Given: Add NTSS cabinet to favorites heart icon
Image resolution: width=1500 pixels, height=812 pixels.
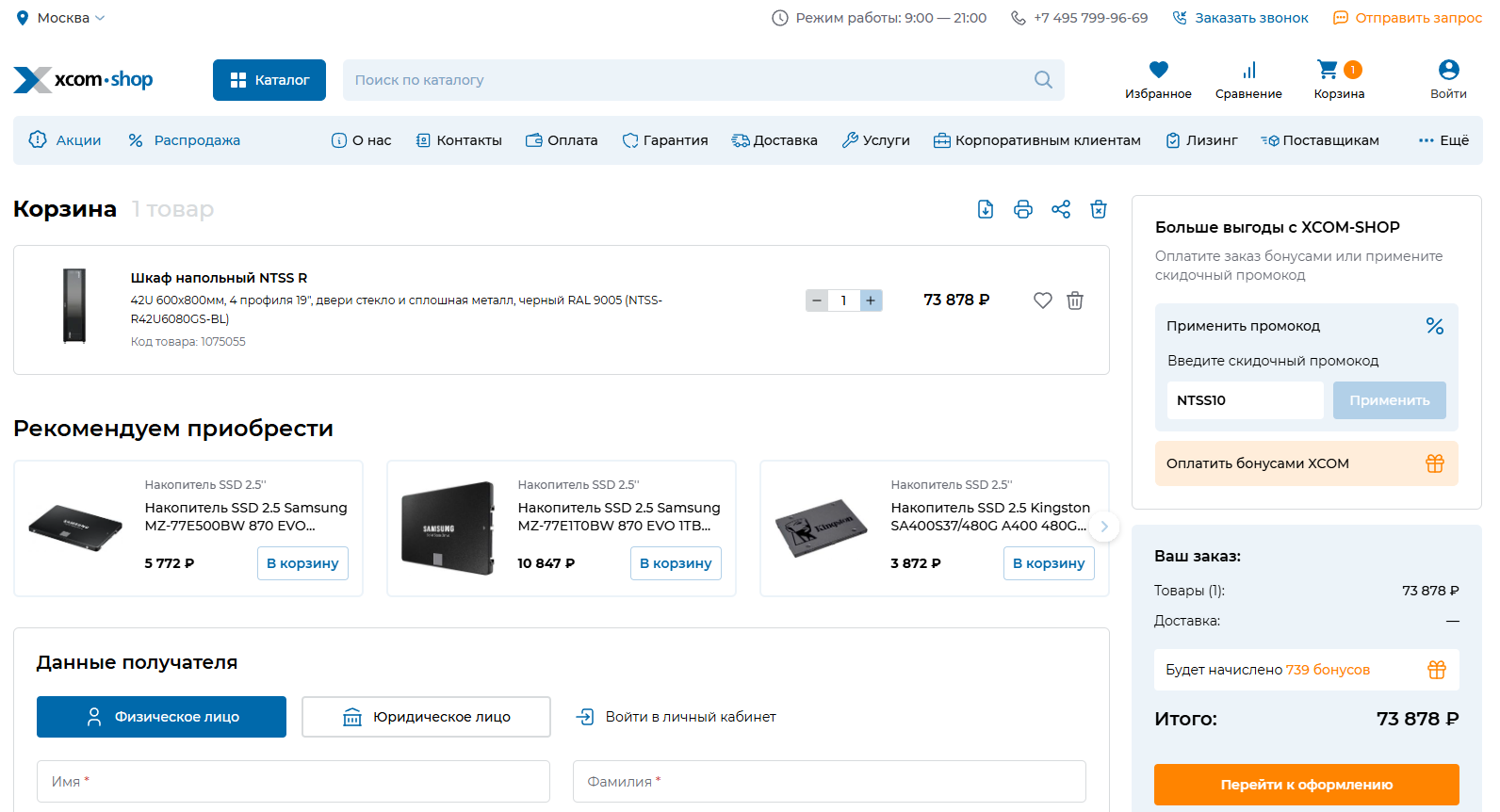Looking at the screenshot, I should click(x=1042, y=300).
